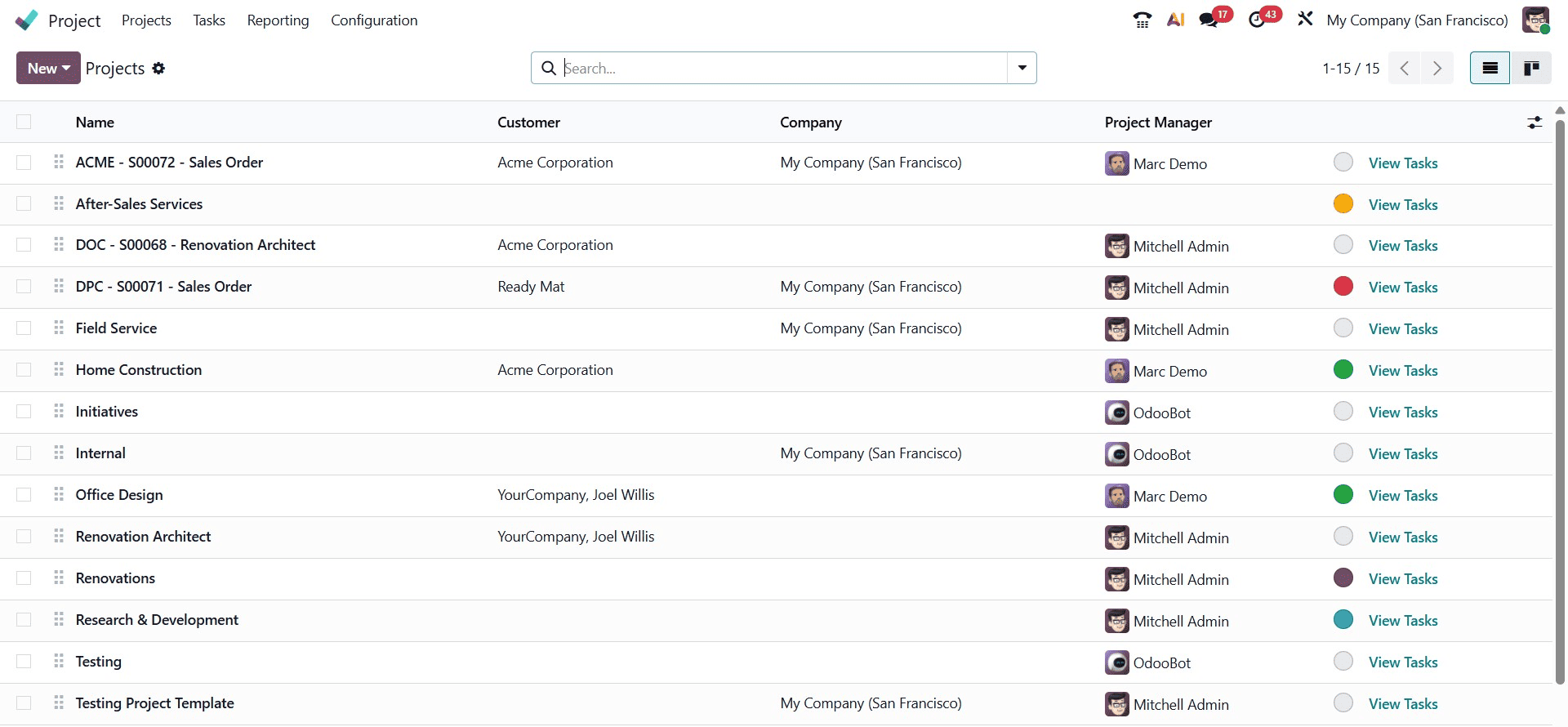This screenshot has width=1568, height=727.
Task: View Tasks for Internal project
Action: pyautogui.click(x=1403, y=454)
